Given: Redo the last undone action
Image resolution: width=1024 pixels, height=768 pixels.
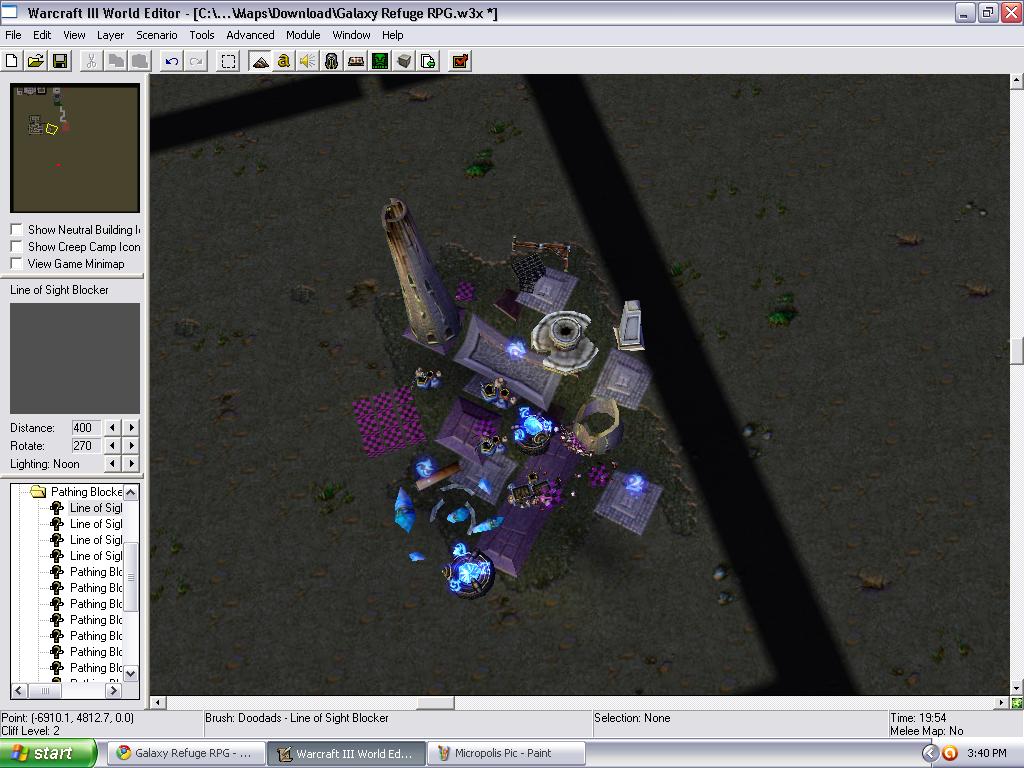Looking at the screenshot, I should (x=196, y=61).
